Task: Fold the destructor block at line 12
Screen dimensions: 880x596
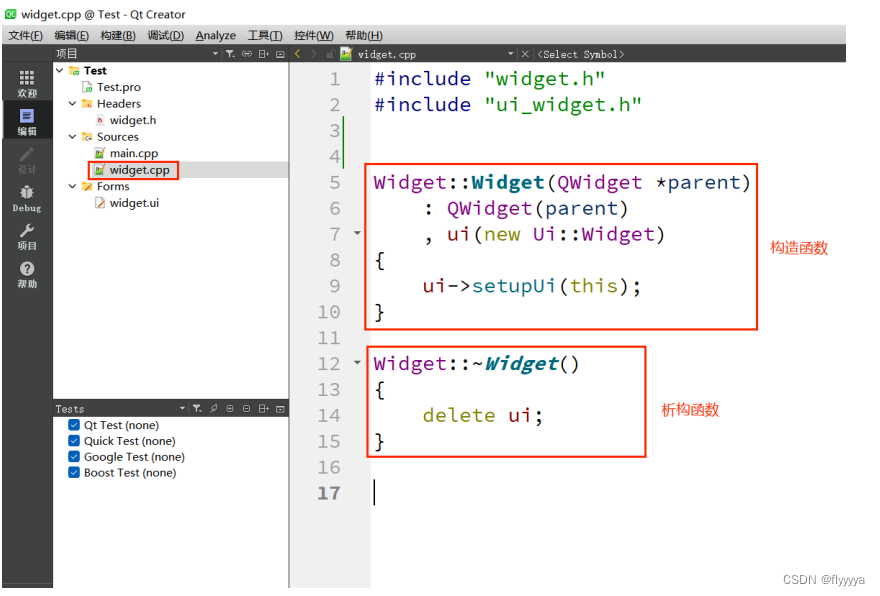Action: click(x=357, y=363)
